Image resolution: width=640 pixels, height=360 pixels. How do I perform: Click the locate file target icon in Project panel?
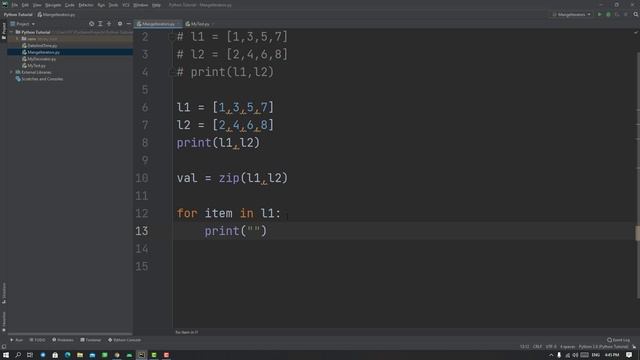click(x=91, y=24)
